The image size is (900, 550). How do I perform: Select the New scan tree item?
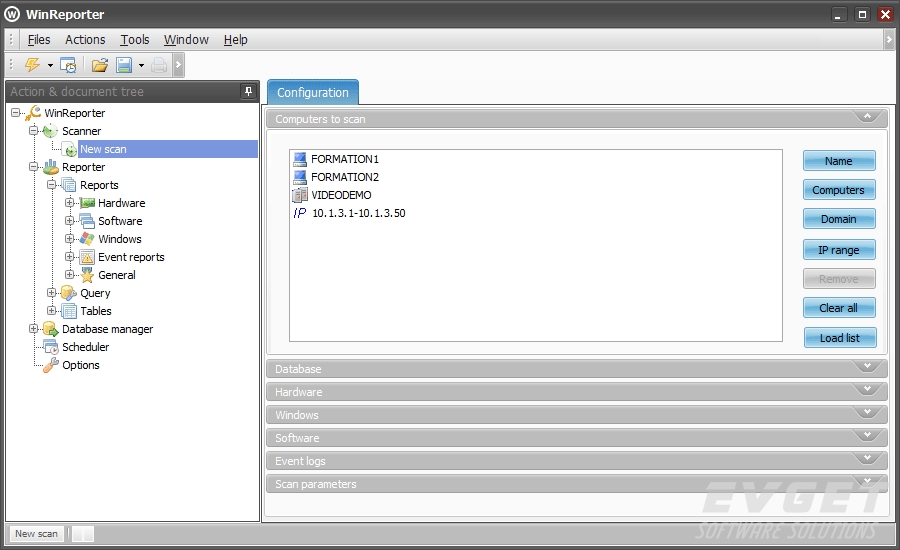[103, 149]
